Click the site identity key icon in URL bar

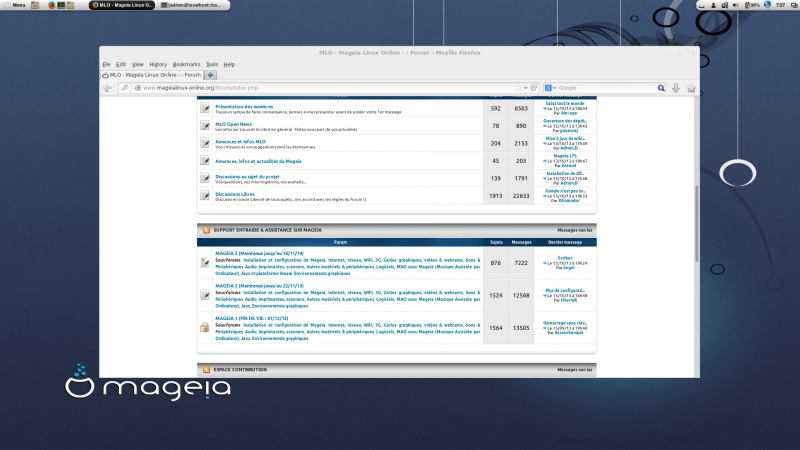click(x=125, y=88)
